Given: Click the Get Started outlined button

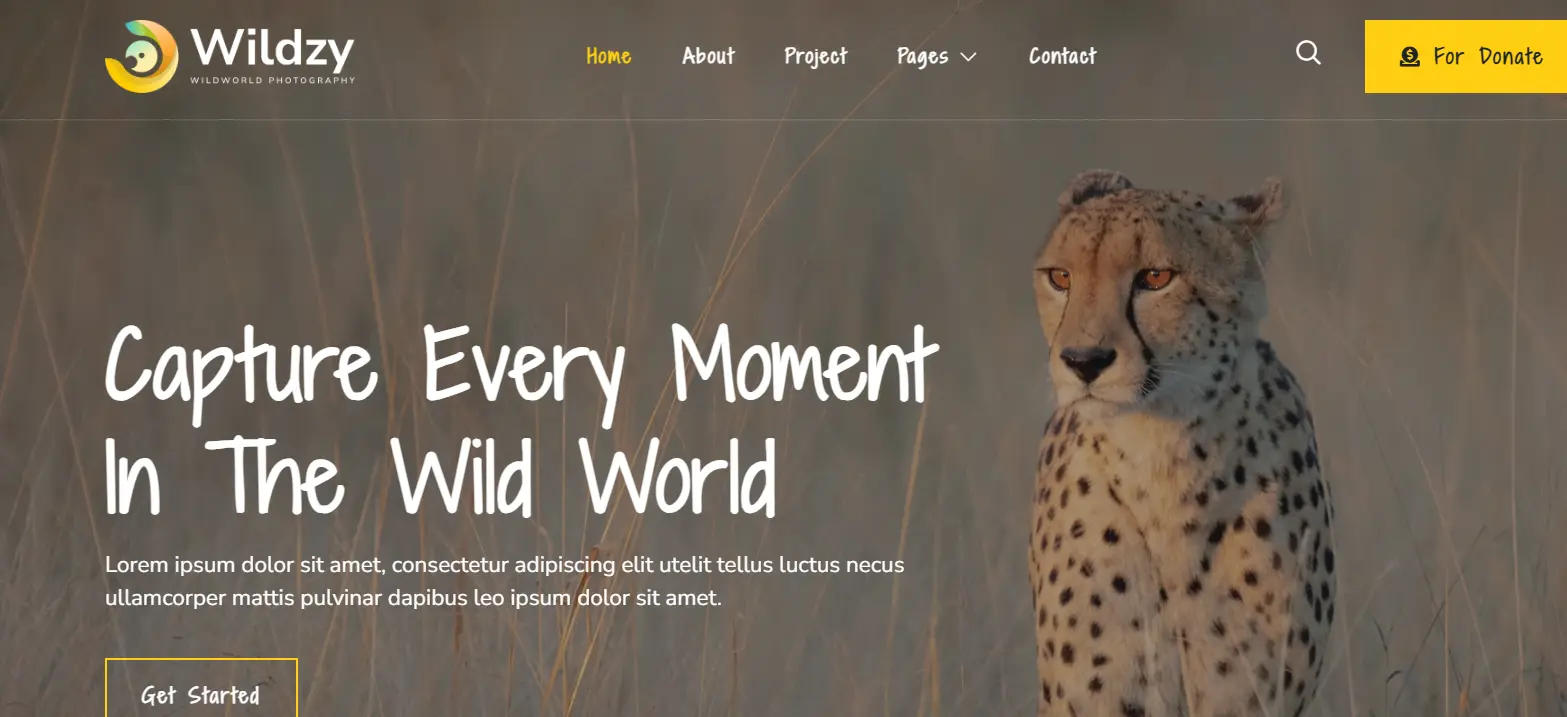Looking at the screenshot, I should [201, 689].
